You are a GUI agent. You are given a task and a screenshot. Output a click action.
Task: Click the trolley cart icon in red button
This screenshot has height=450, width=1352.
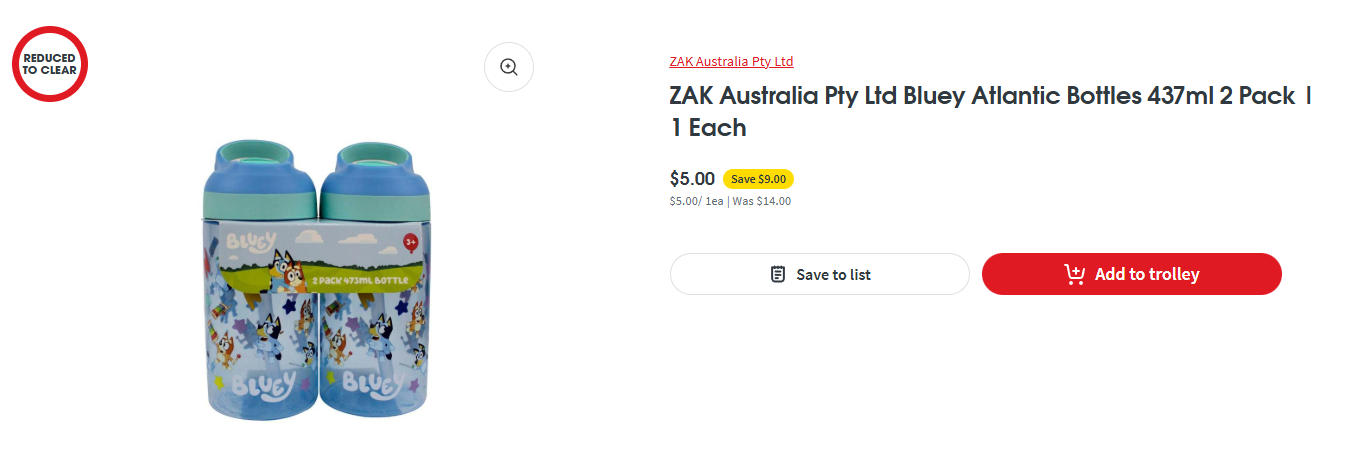pos(1075,274)
